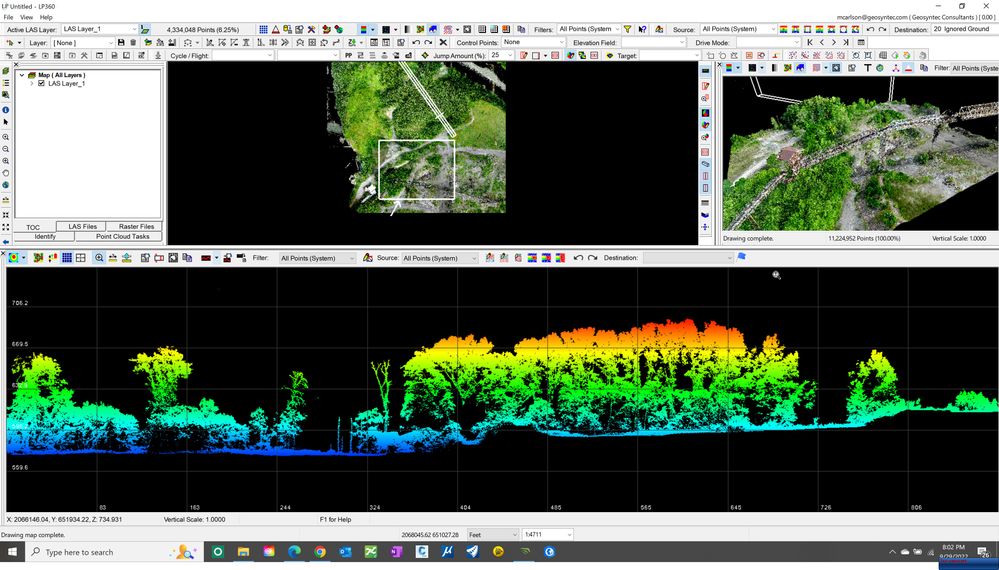Screen dimensions: 999x570
Task: Click the undo arrow in profile window toolbar
Action: tap(579, 258)
